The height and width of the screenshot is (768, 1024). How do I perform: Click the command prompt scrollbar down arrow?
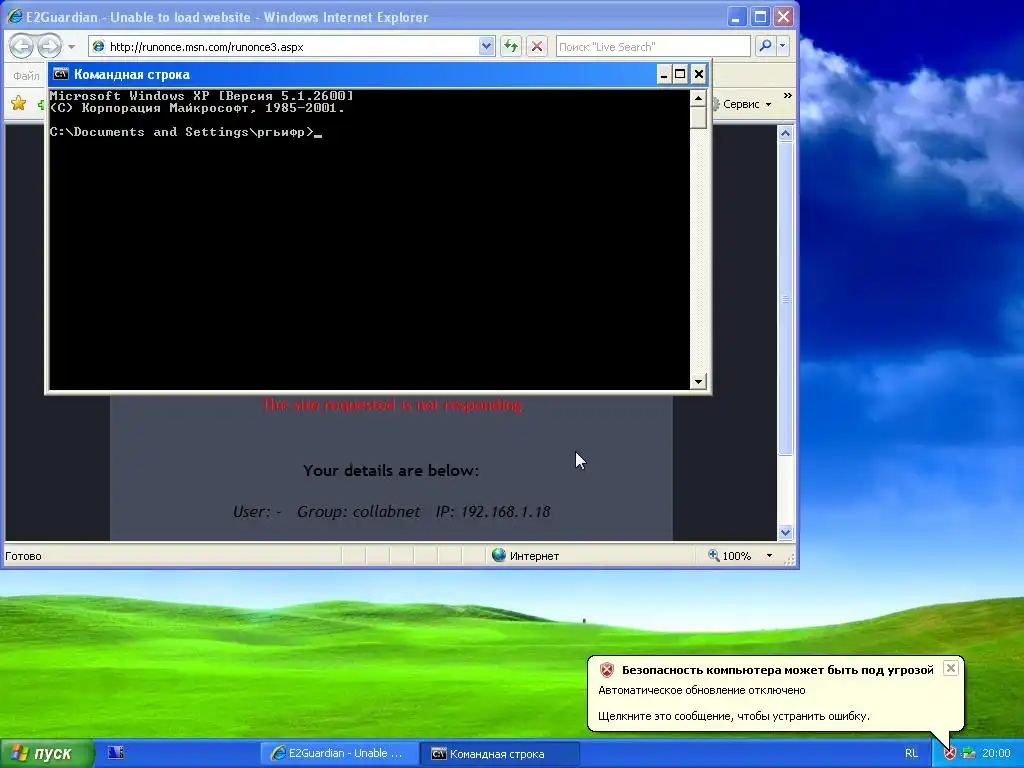[x=698, y=381]
